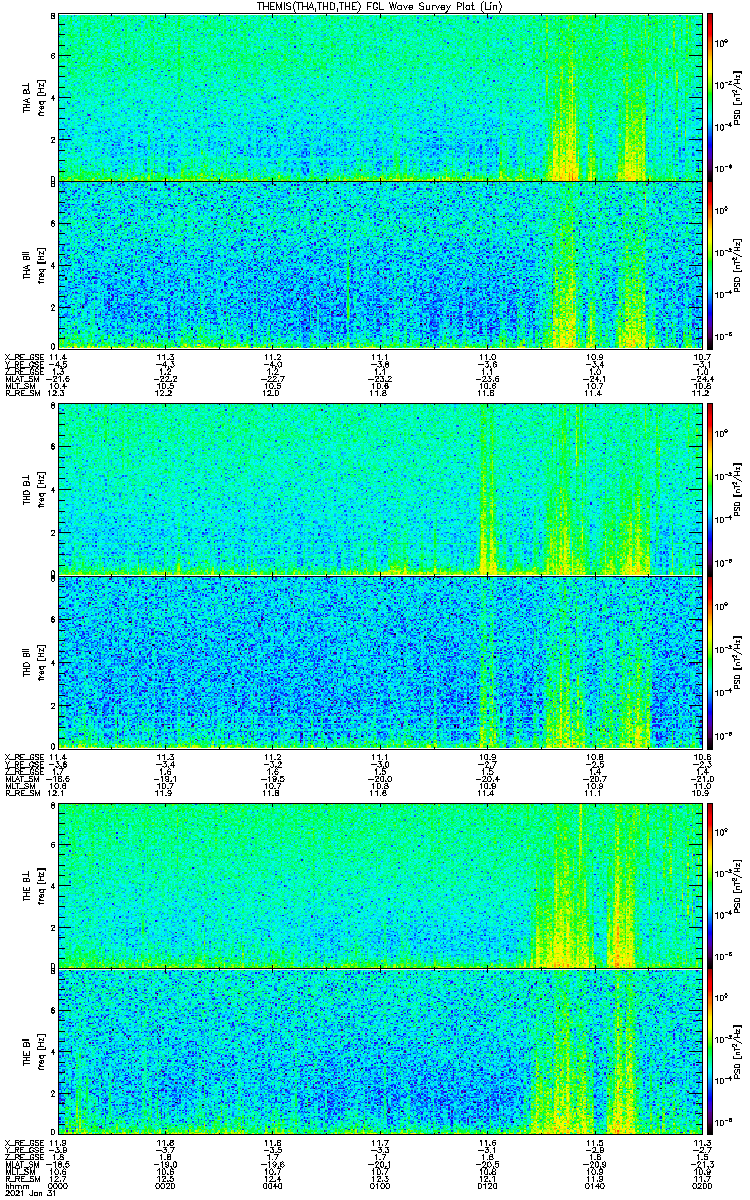The width and height of the screenshot is (750, 1200).
Task: Click the PSD [nT²/Hz] label of THE B∥ panel
Action: [x=736, y=1052]
